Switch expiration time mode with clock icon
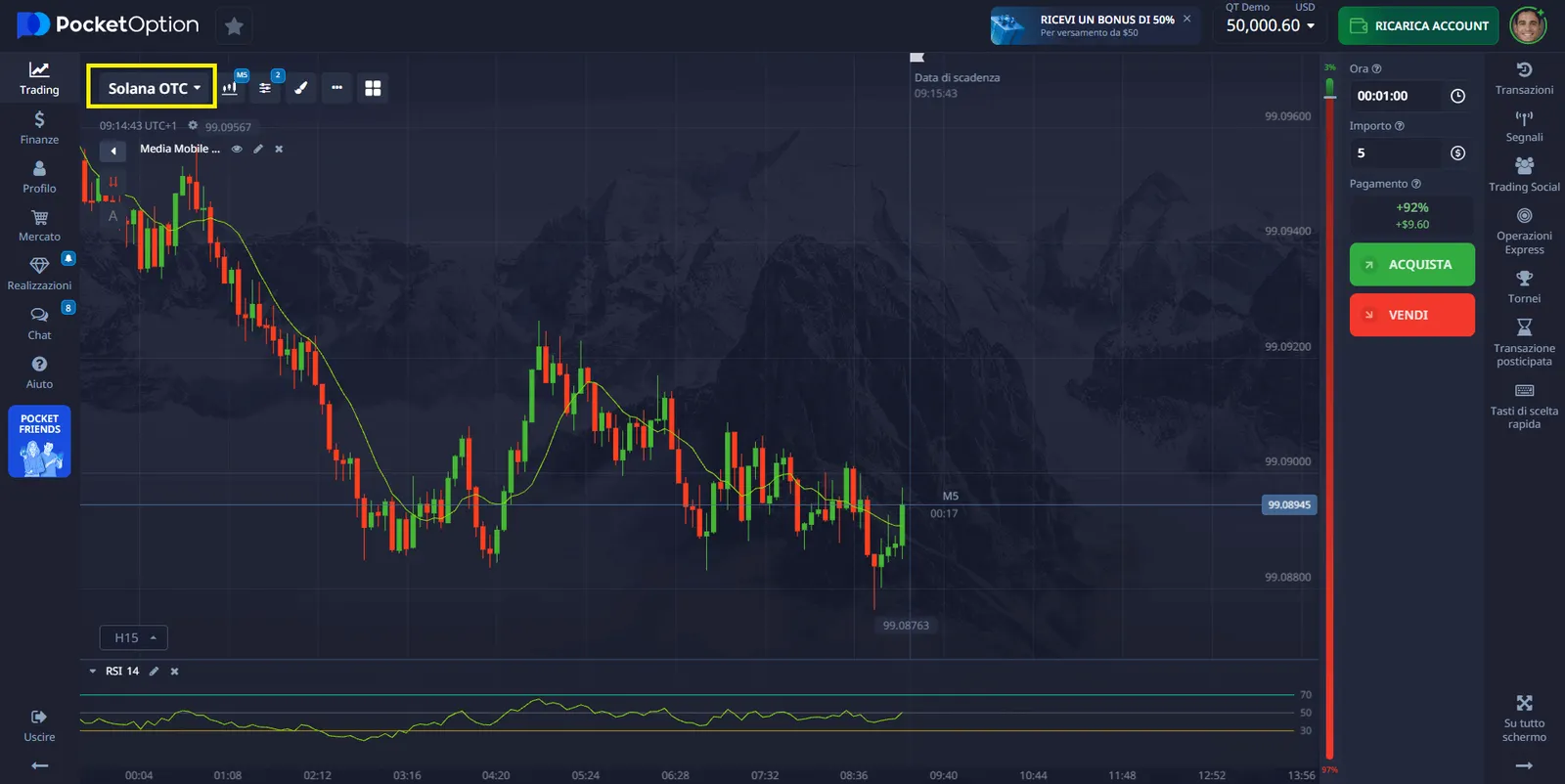This screenshot has width=1565, height=784. click(x=1457, y=96)
